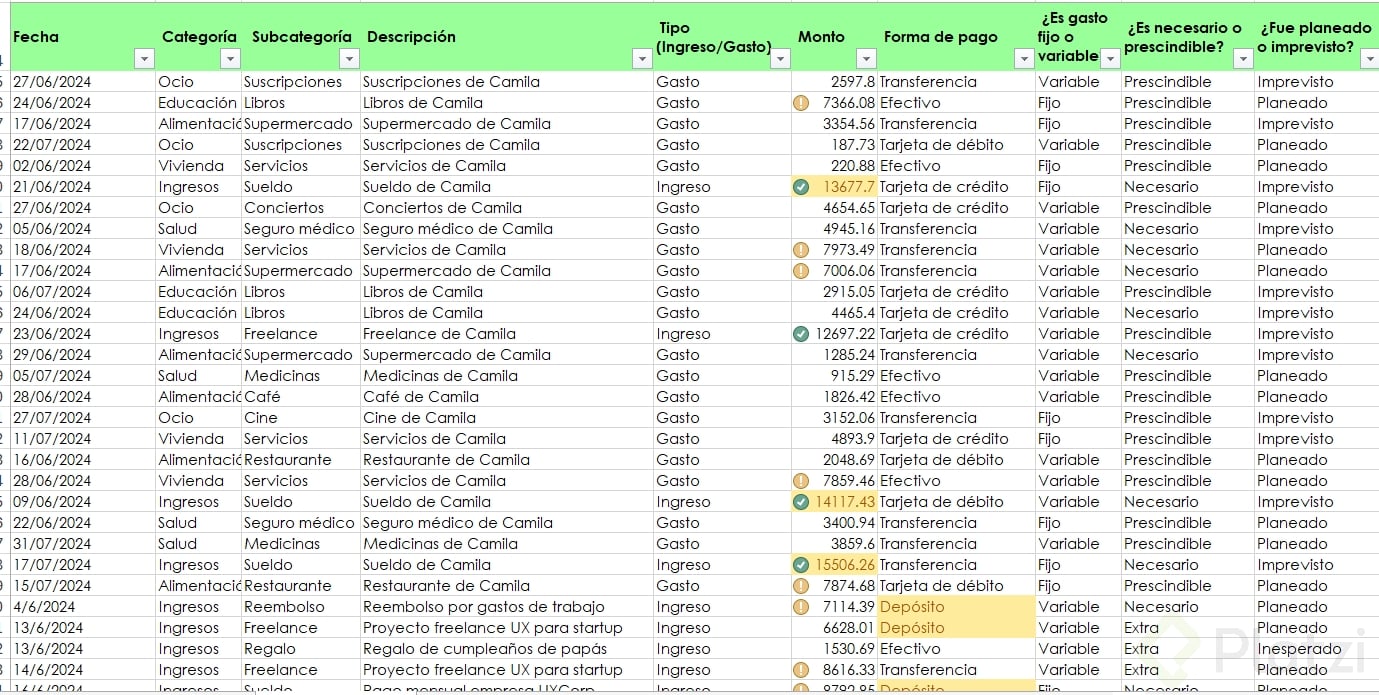Open the Forma de pago filter dropdown
Image resolution: width=1379 pixels, height=695 pixels.
(x=1024, y=59)
